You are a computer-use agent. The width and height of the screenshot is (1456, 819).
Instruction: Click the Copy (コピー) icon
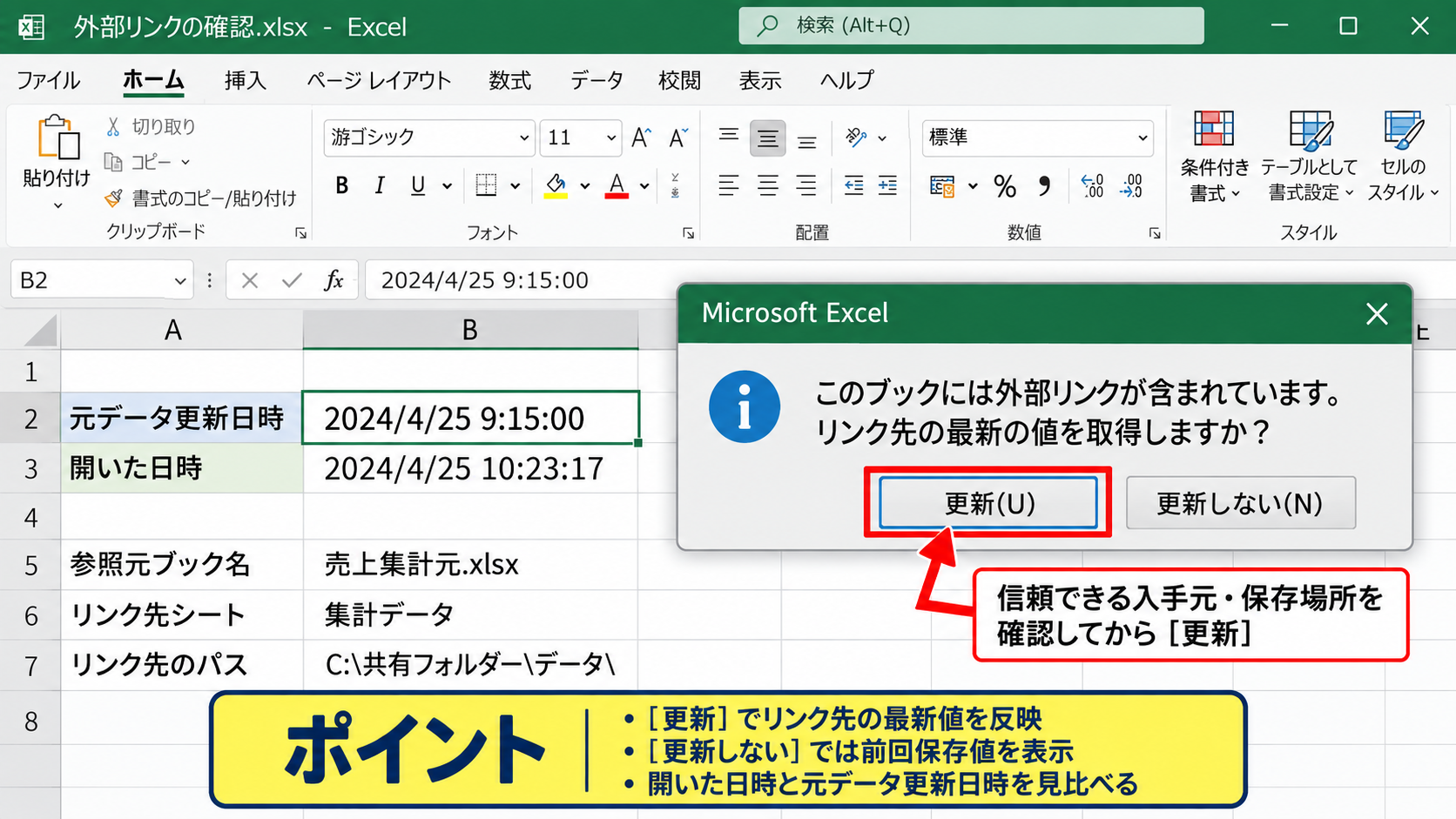(x=113, y=162)
